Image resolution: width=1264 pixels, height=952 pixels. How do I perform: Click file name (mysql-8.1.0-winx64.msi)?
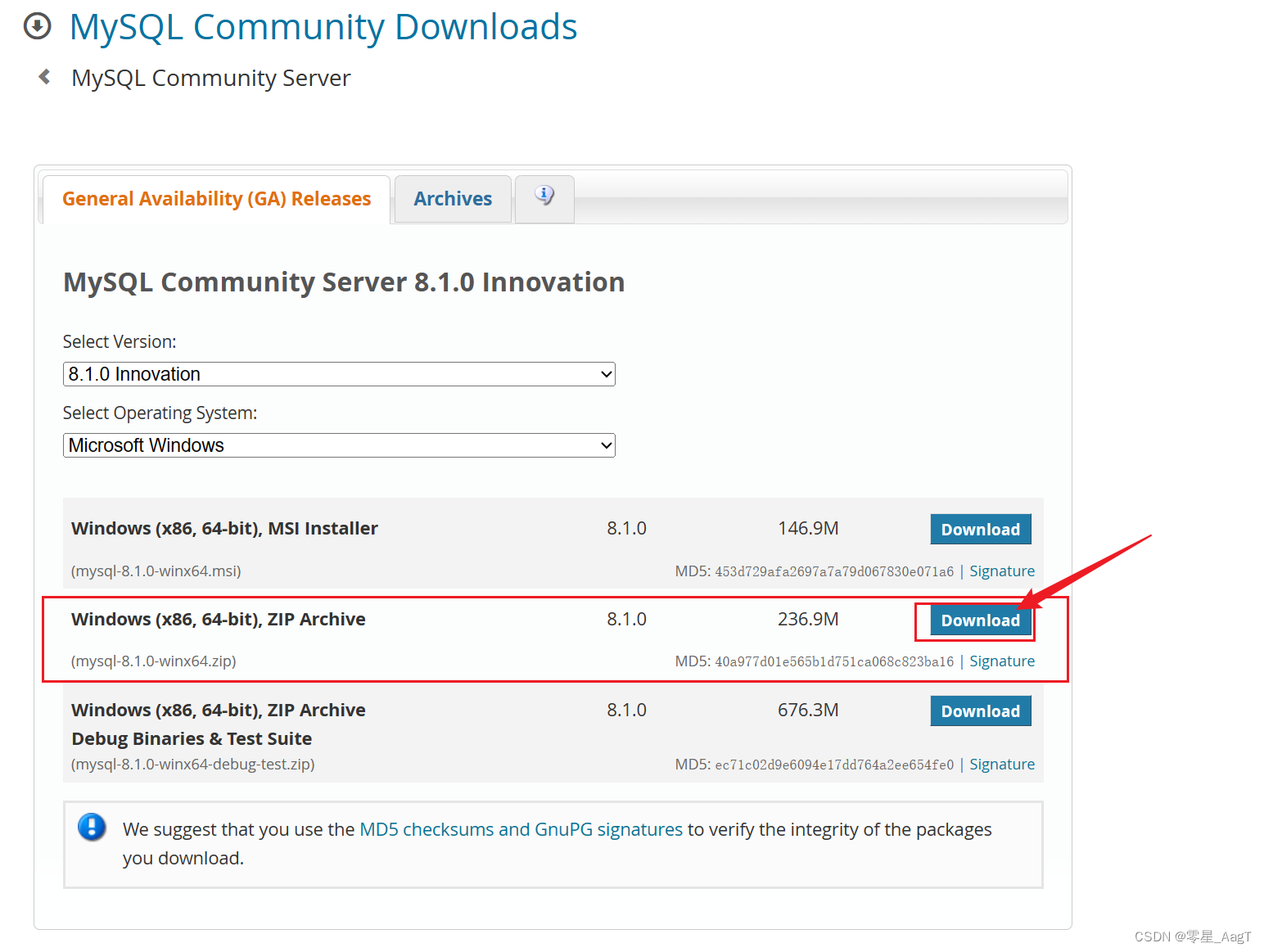pyautogui.click(x=156, y=571)
